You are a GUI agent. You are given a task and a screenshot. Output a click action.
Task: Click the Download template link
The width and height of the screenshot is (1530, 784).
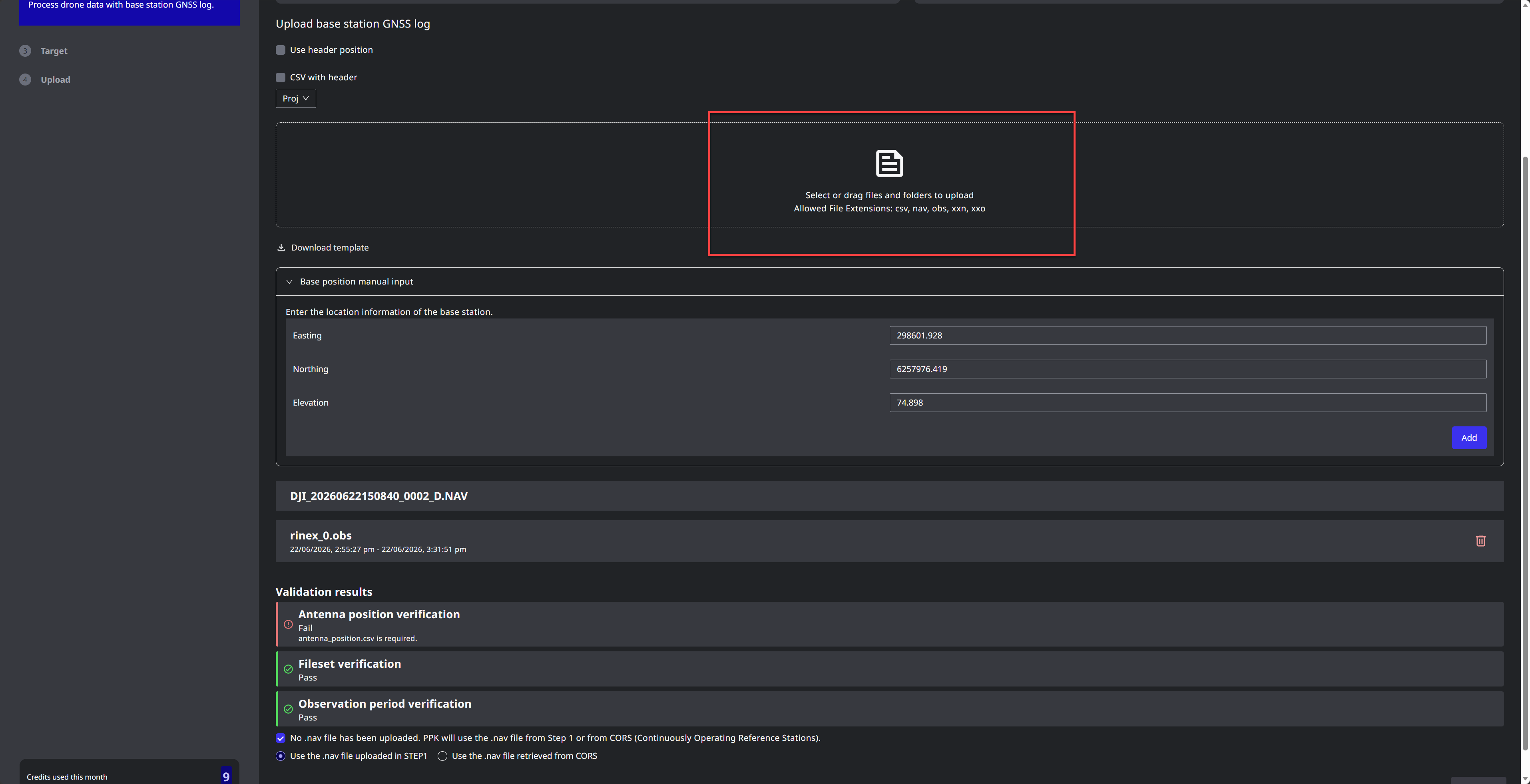tap(330, 248)
